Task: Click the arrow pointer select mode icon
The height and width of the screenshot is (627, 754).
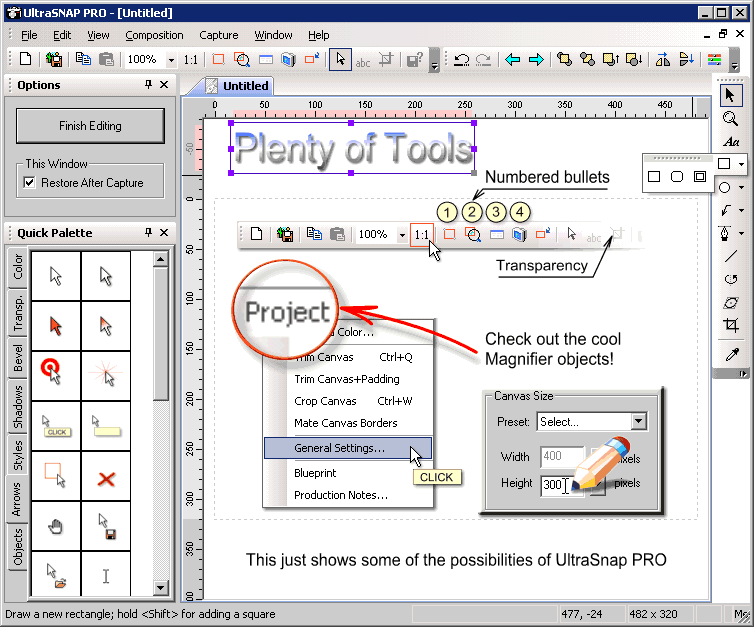Action: 340,60
